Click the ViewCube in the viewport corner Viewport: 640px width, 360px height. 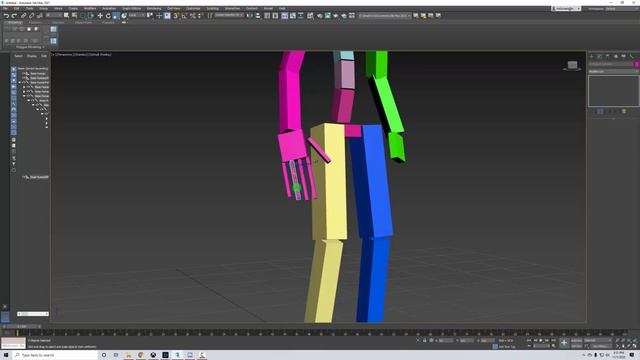tap(572, 65)
